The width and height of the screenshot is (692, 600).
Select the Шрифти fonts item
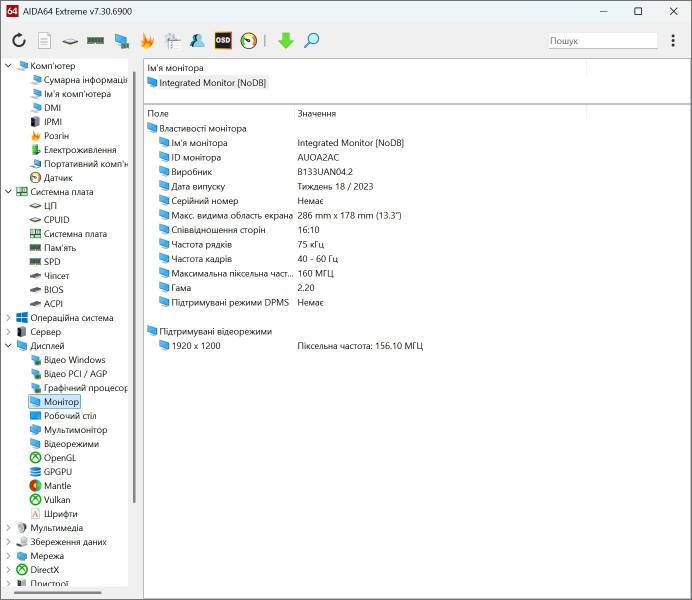[54, 514]
